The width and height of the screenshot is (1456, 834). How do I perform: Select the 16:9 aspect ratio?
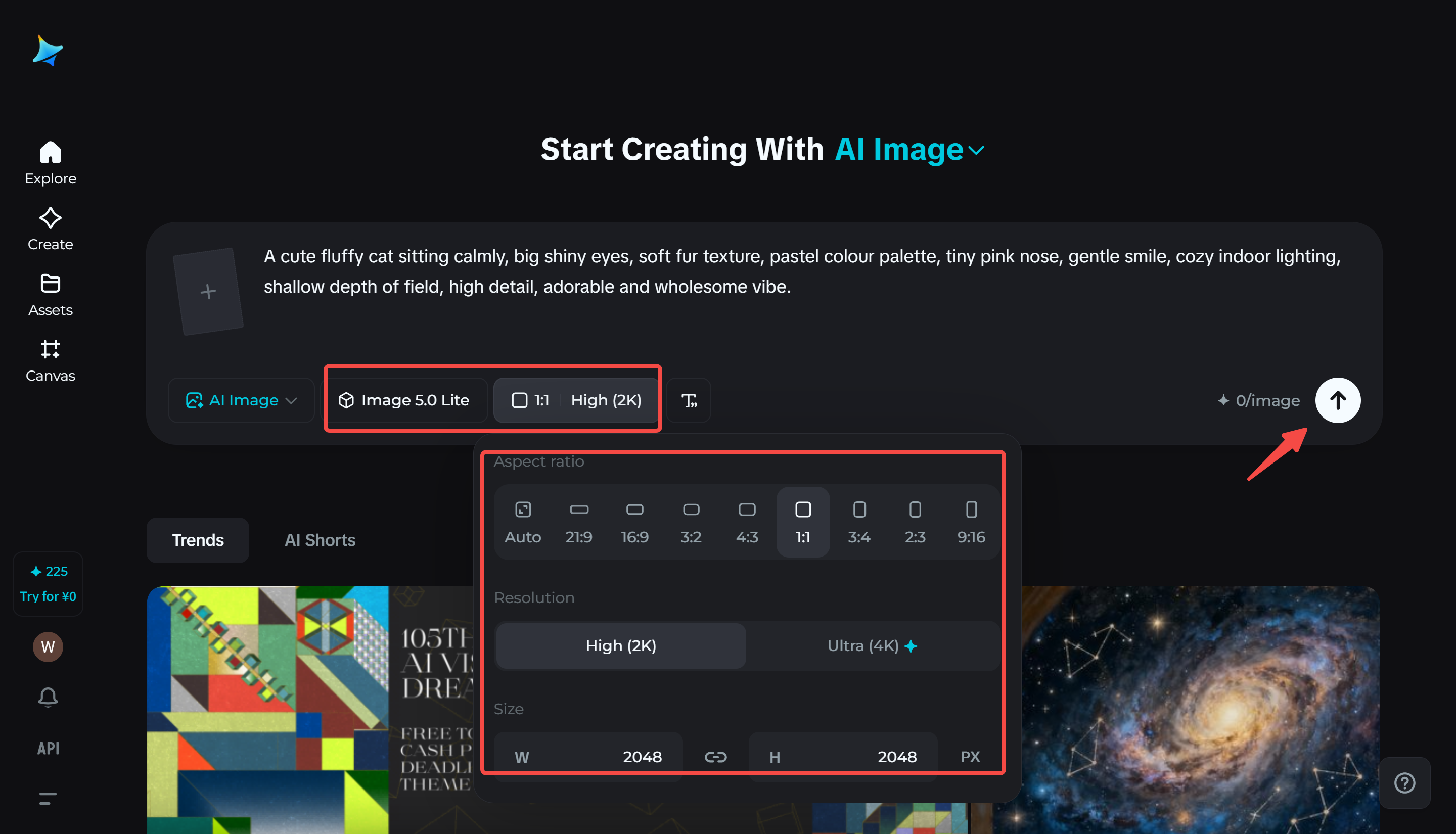point(634,522)
